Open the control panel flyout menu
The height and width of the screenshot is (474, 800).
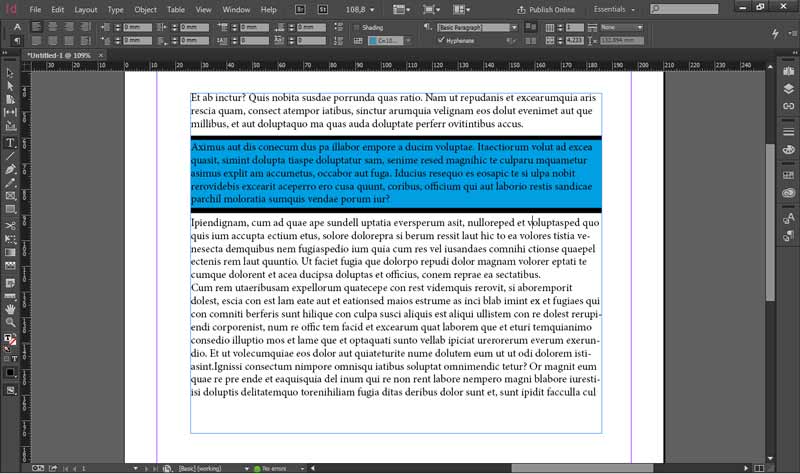point(792,33)
